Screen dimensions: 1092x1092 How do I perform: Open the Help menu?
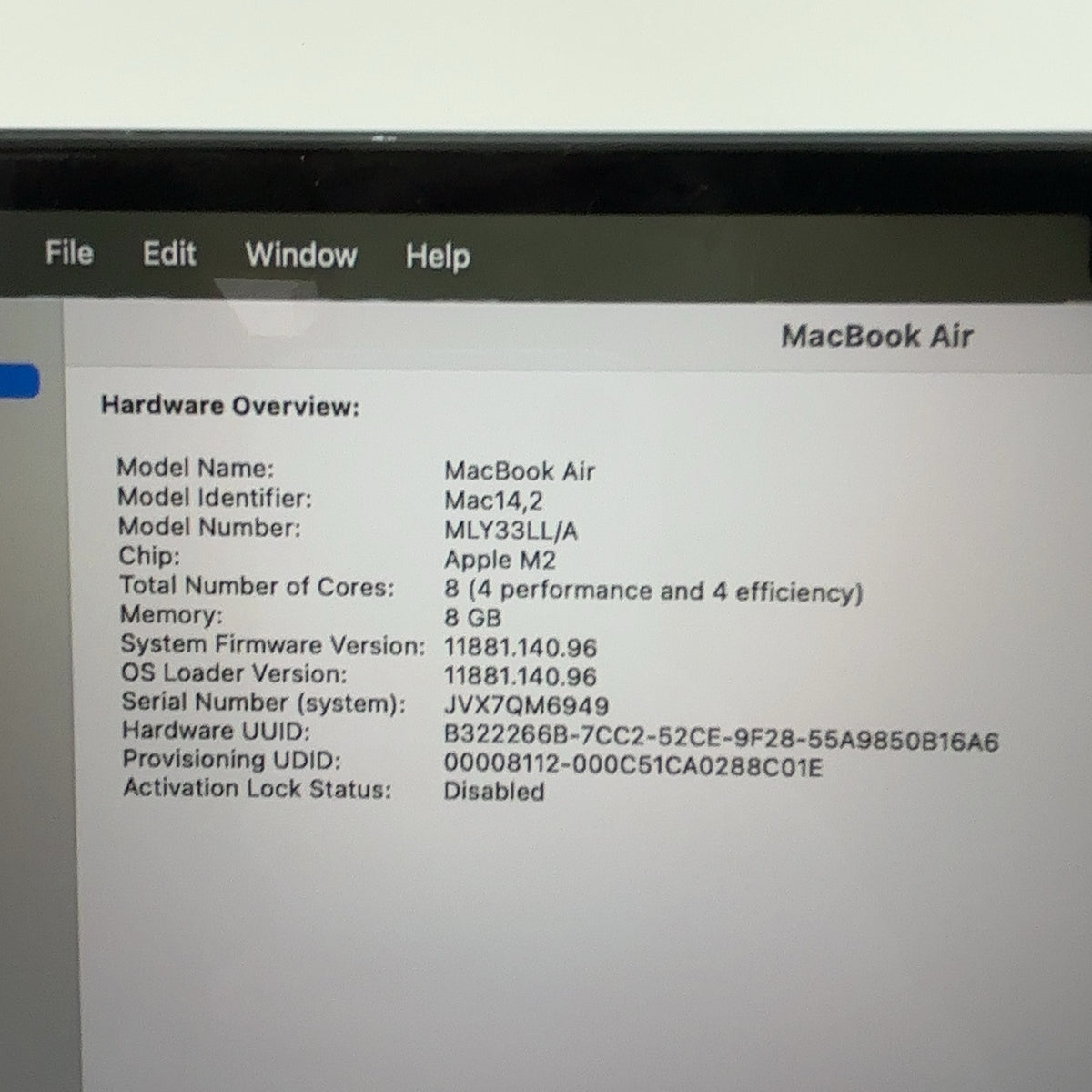pyautogui.click(x=438, y=257)
